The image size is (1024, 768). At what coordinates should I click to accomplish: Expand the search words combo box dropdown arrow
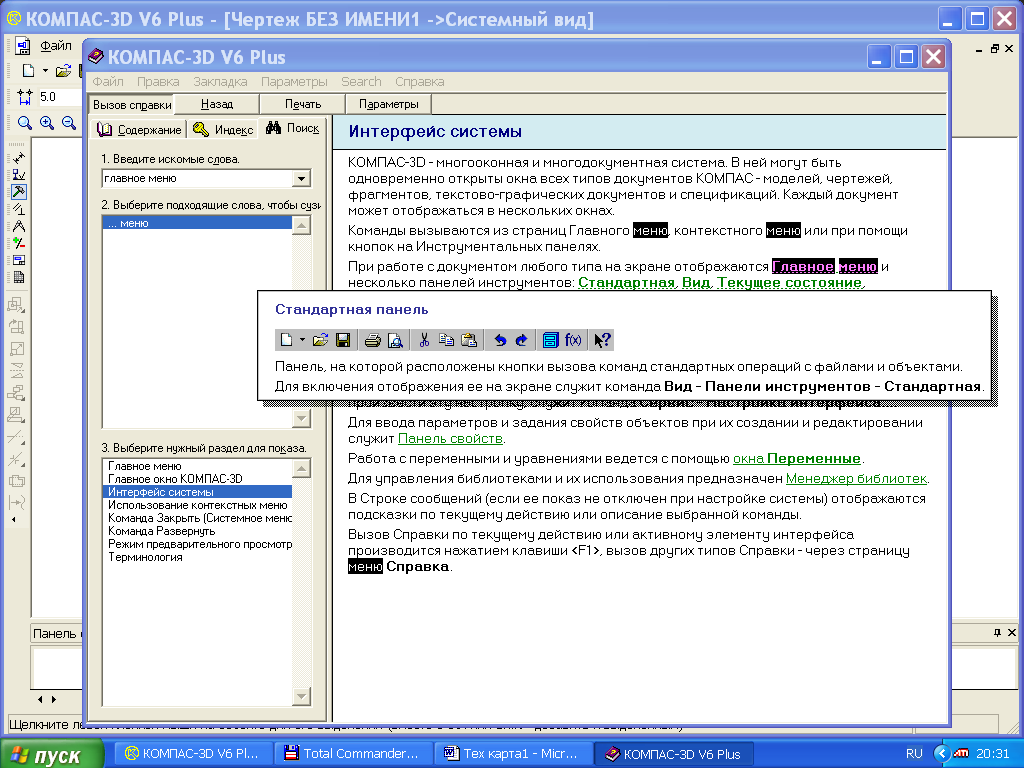click(x=301, y=178)
